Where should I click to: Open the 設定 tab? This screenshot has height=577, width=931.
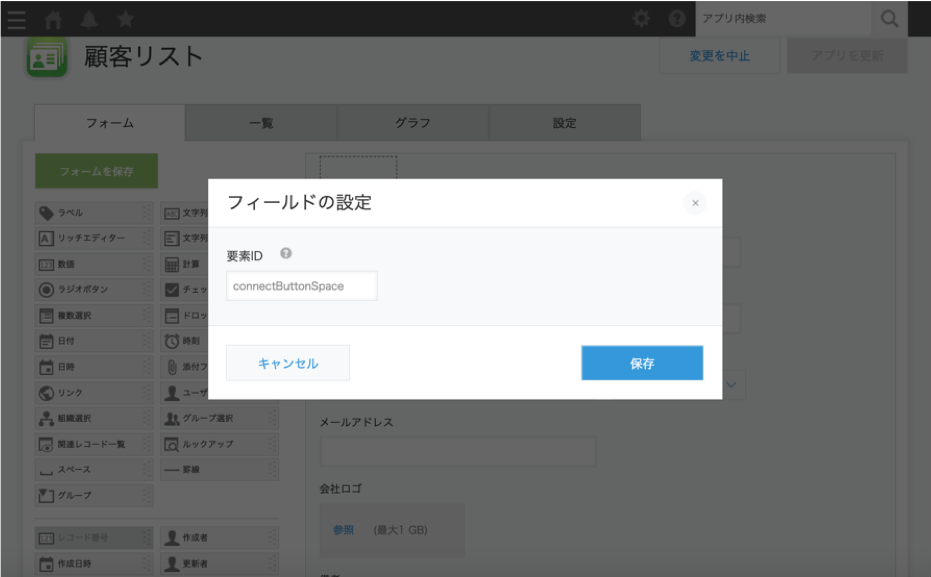(565, 123)
